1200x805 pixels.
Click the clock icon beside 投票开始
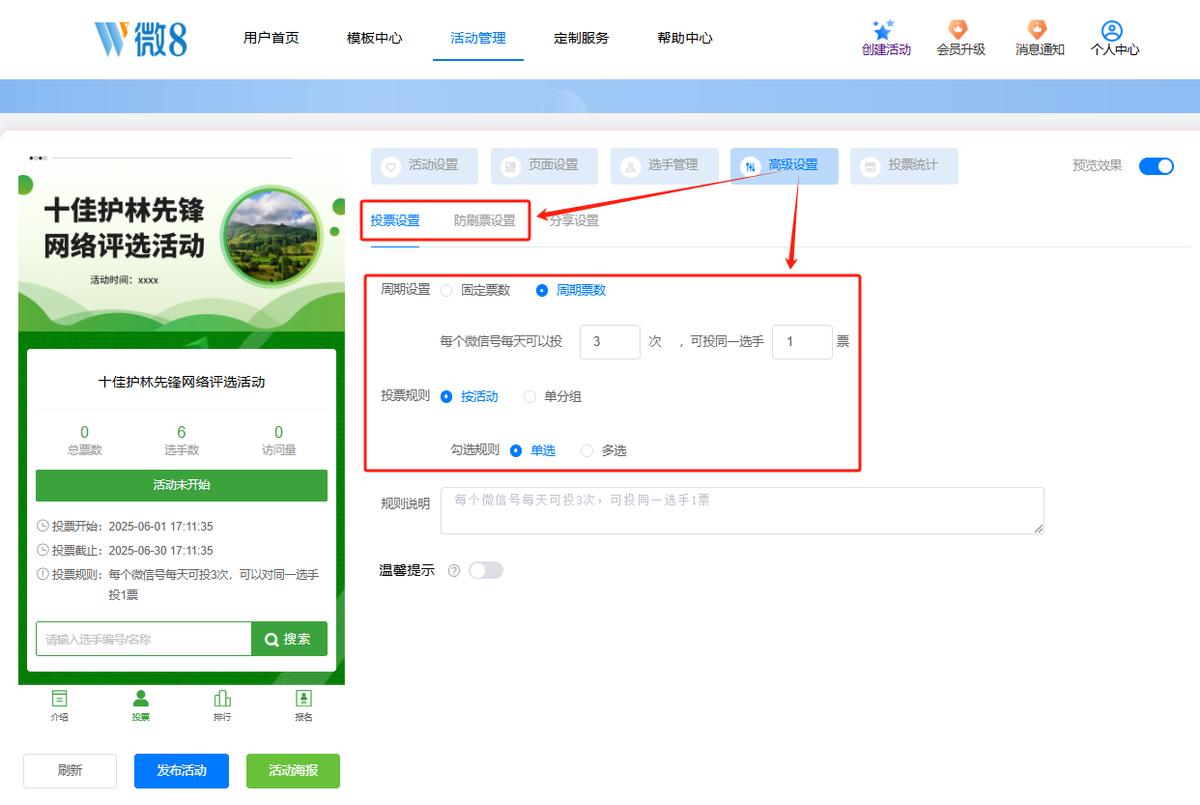click(x=42, y=526)
